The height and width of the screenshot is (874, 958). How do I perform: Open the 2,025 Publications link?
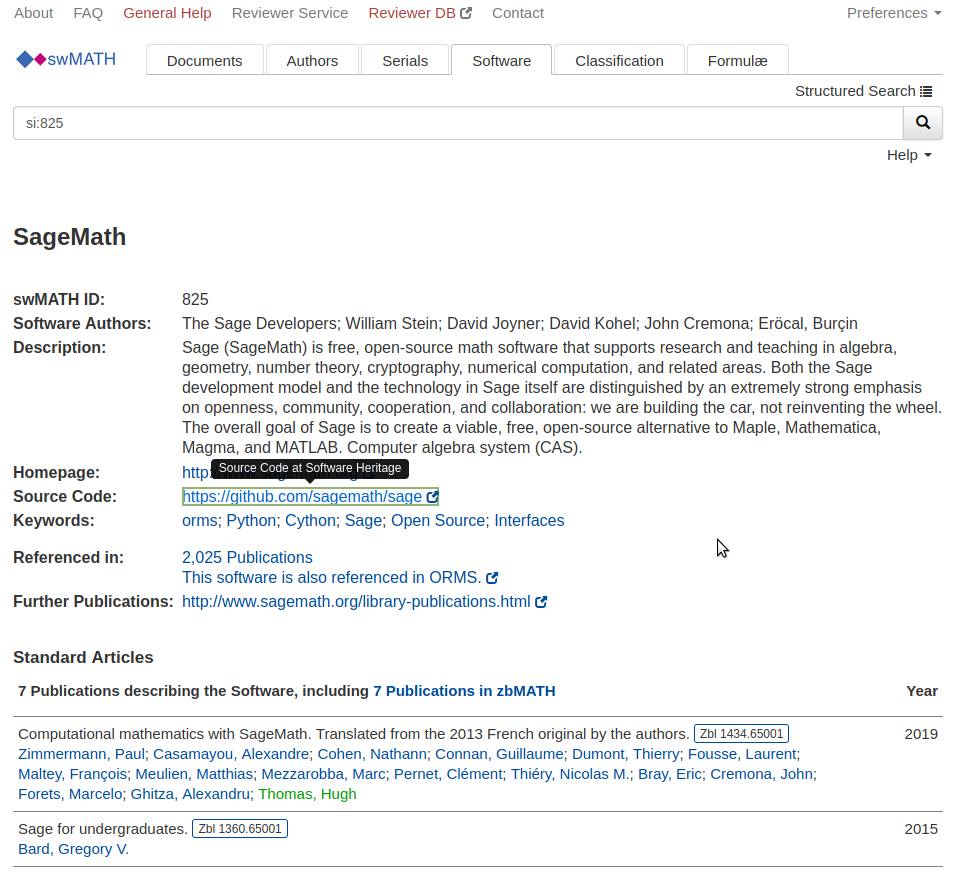247,557
